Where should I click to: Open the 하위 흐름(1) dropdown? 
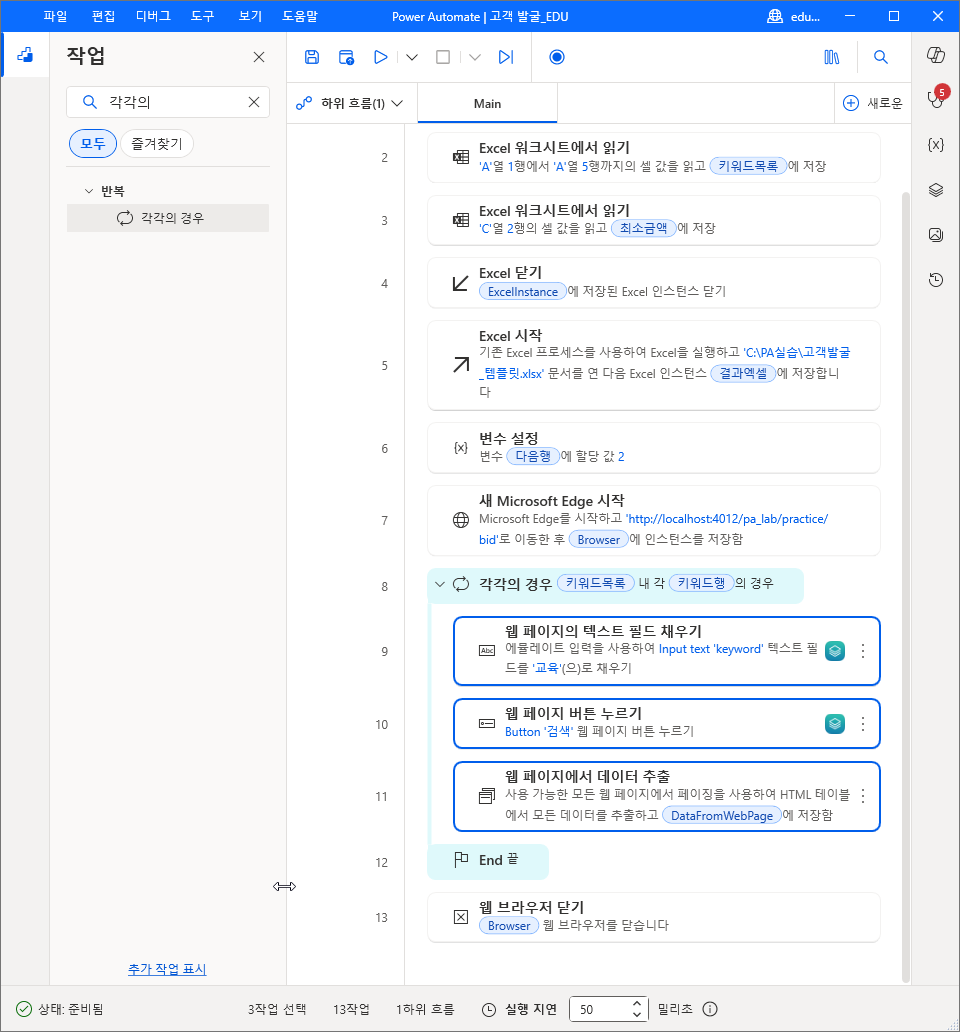350,103
